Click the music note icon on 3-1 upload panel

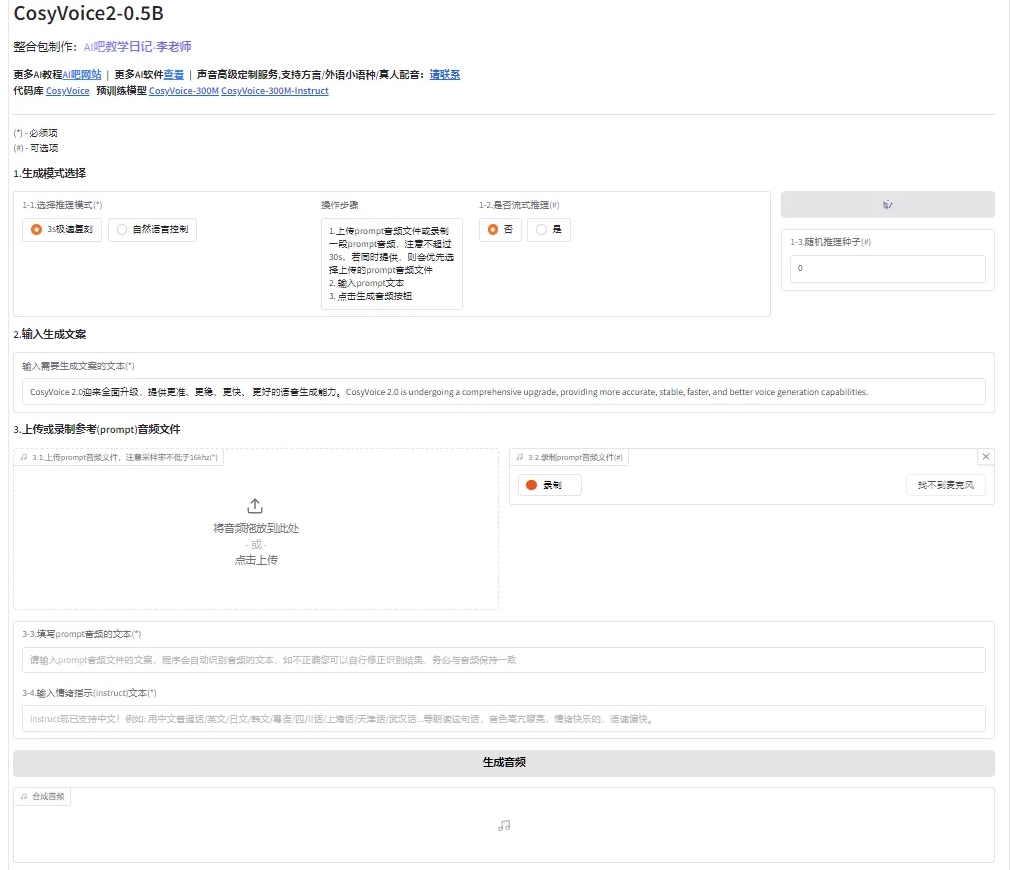tap(26, 457)
